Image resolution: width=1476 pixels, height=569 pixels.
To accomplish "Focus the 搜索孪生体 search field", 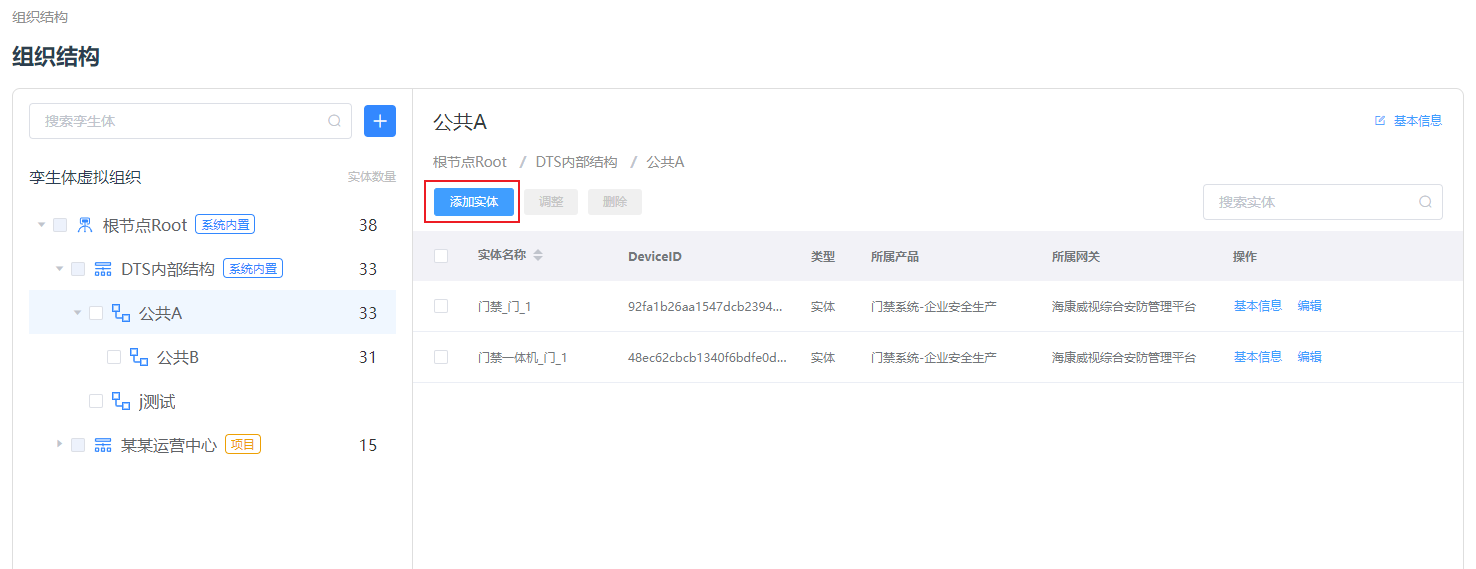I will (x=190, y=121).
